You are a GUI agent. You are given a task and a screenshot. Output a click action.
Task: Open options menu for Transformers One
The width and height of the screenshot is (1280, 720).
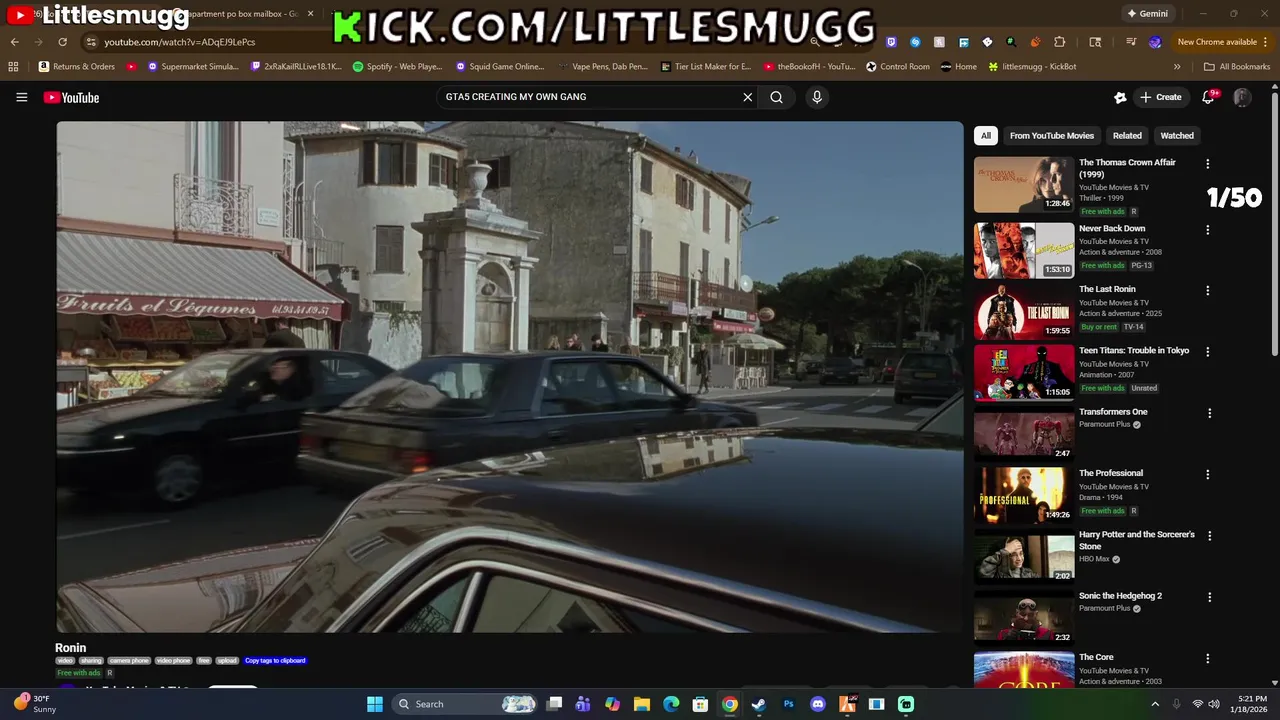tap(1208, 413)
